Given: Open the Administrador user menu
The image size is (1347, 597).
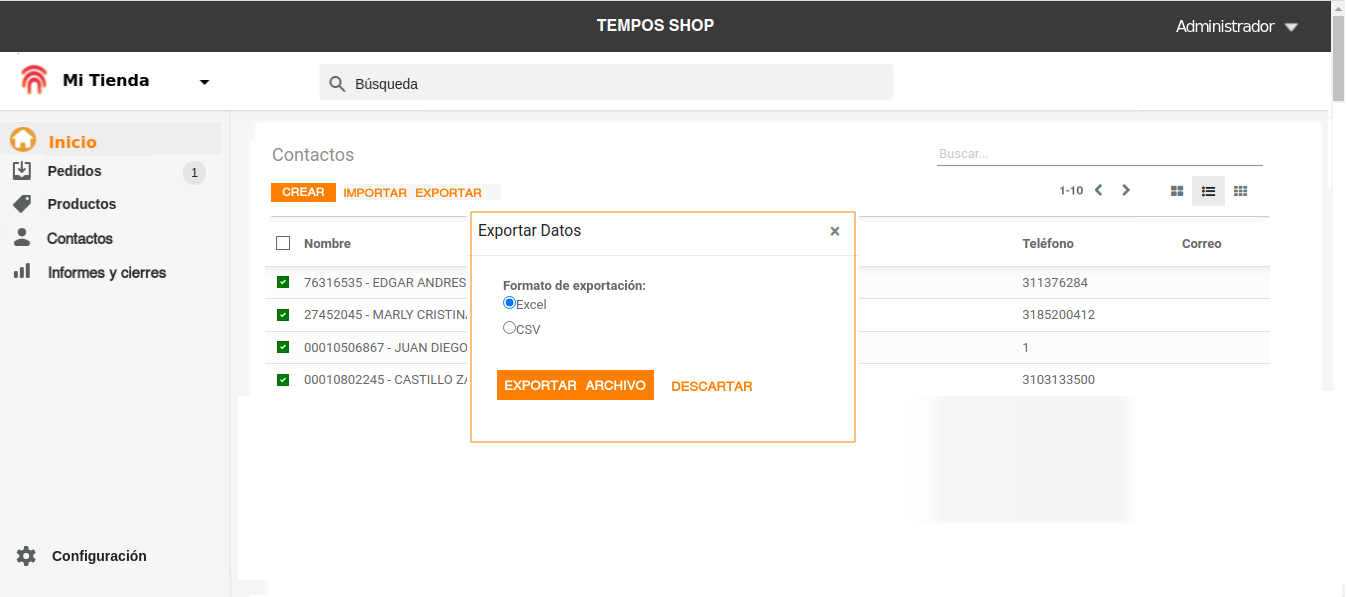Looking at the screenshot, I should [x=1236, y=27].
